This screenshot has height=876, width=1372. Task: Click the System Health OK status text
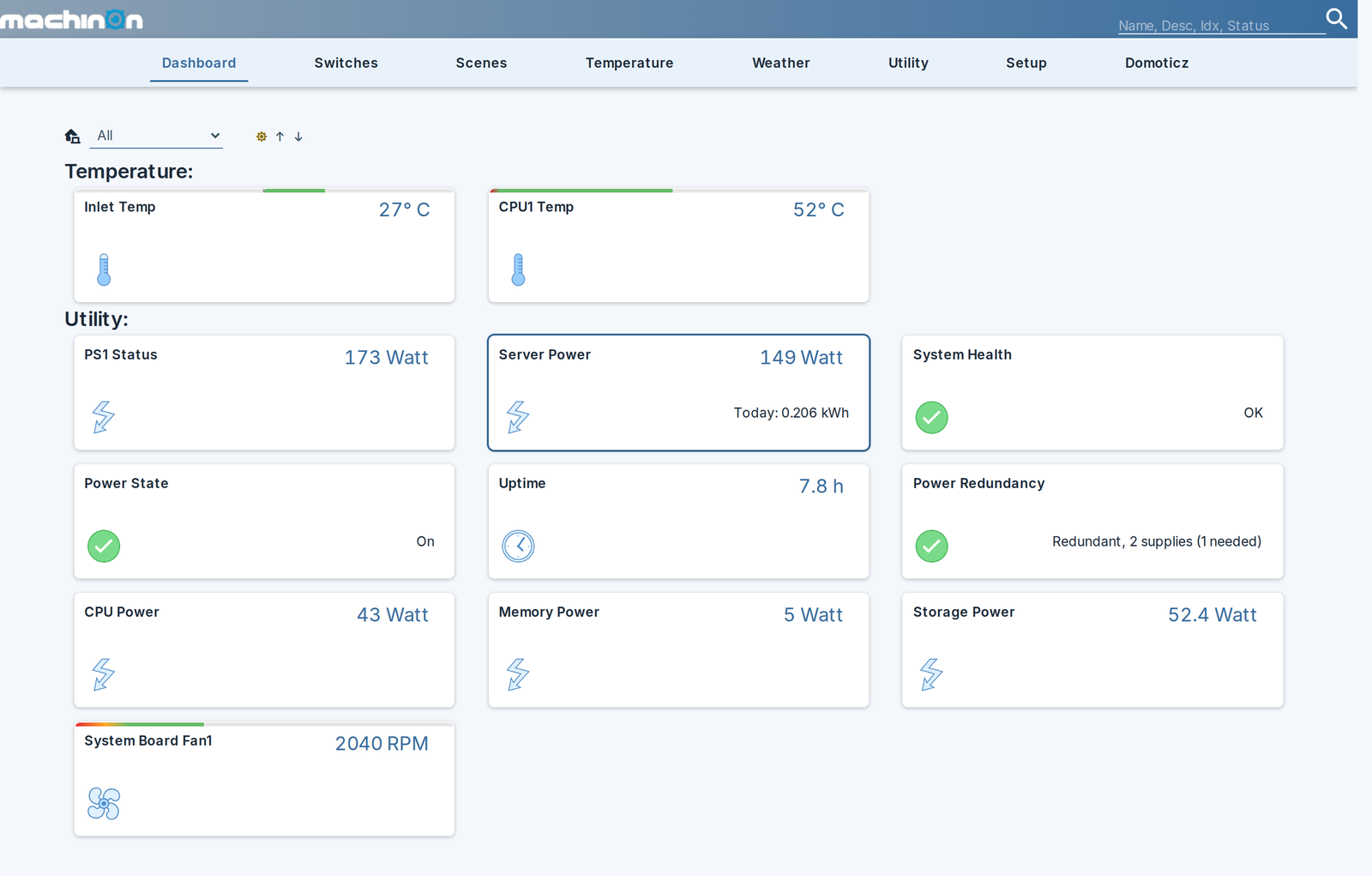coord(1254,413)
